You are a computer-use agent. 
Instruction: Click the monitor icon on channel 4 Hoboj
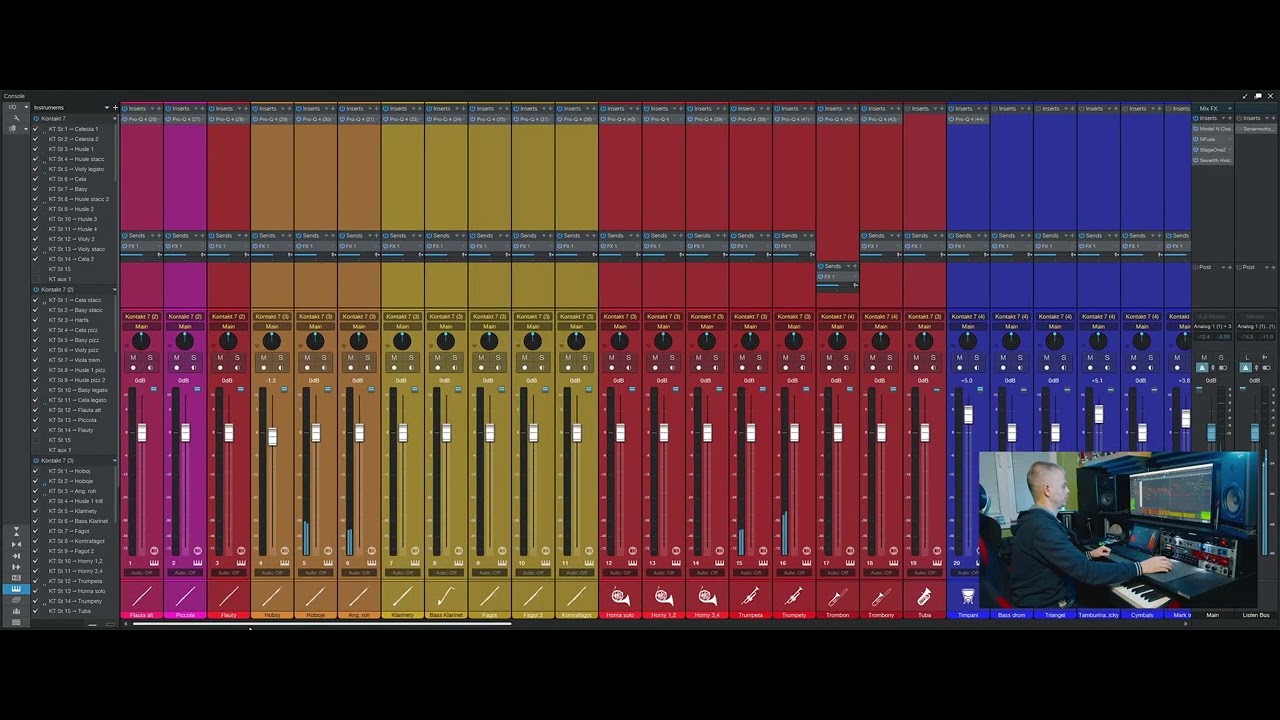point(281,368)
